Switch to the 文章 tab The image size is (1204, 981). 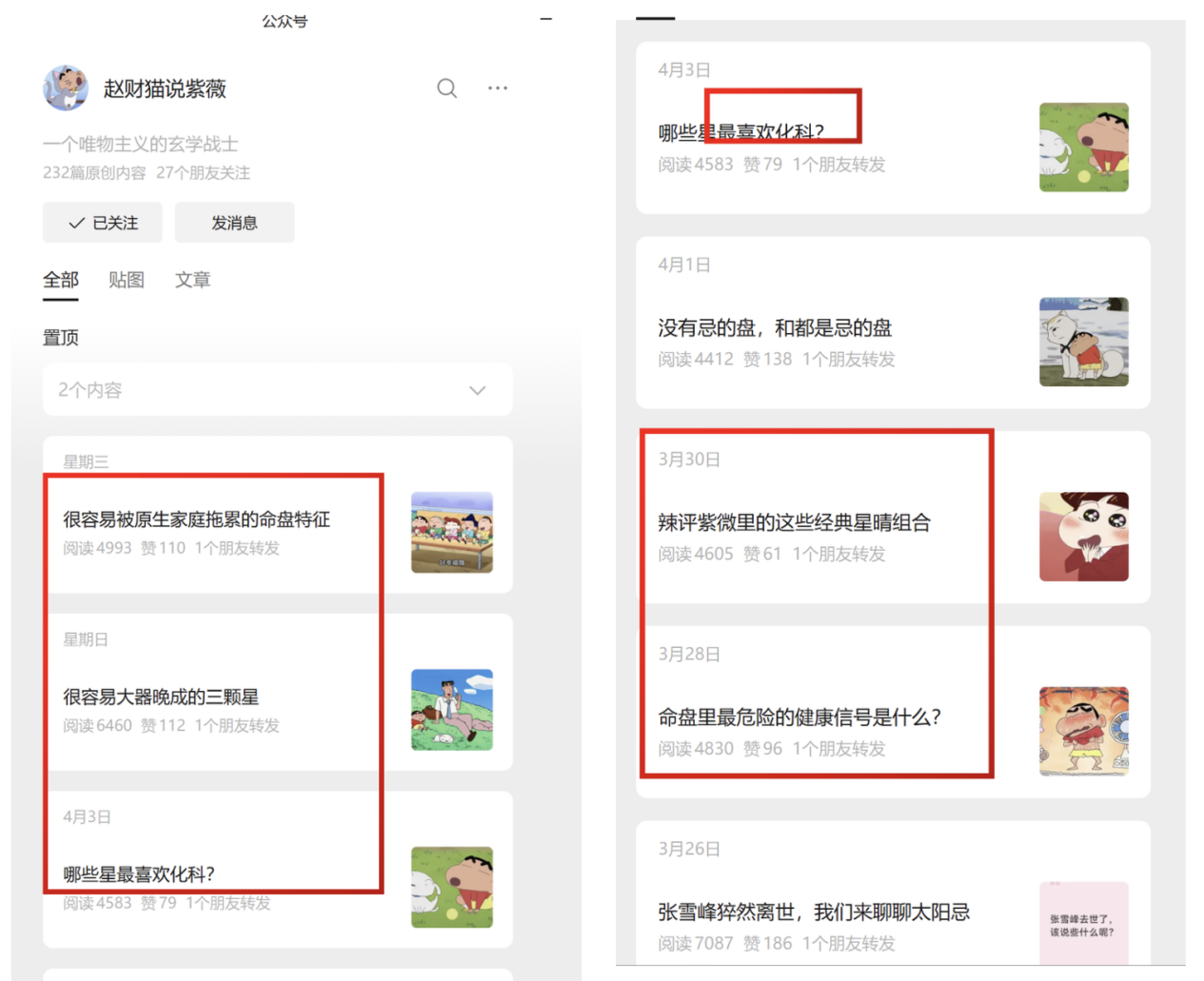click(x=192, y=280)
